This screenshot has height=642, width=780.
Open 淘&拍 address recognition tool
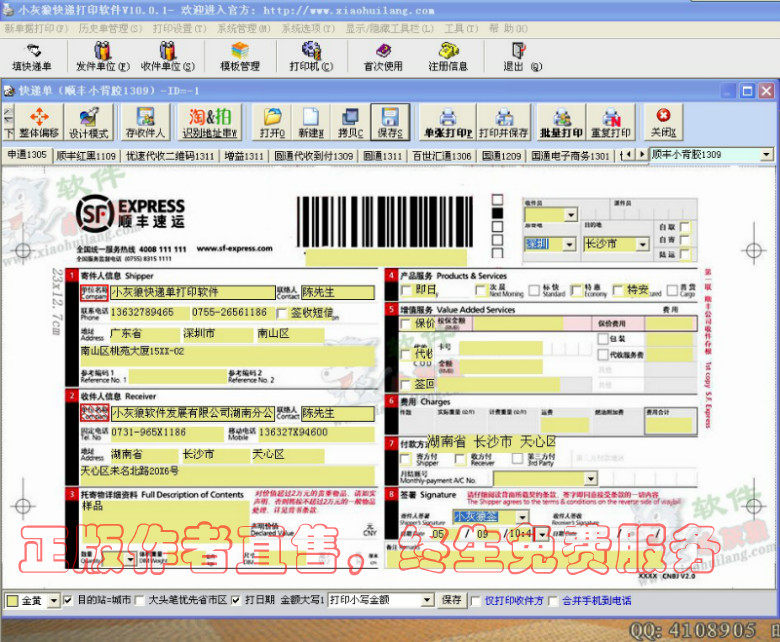(209, 122)
